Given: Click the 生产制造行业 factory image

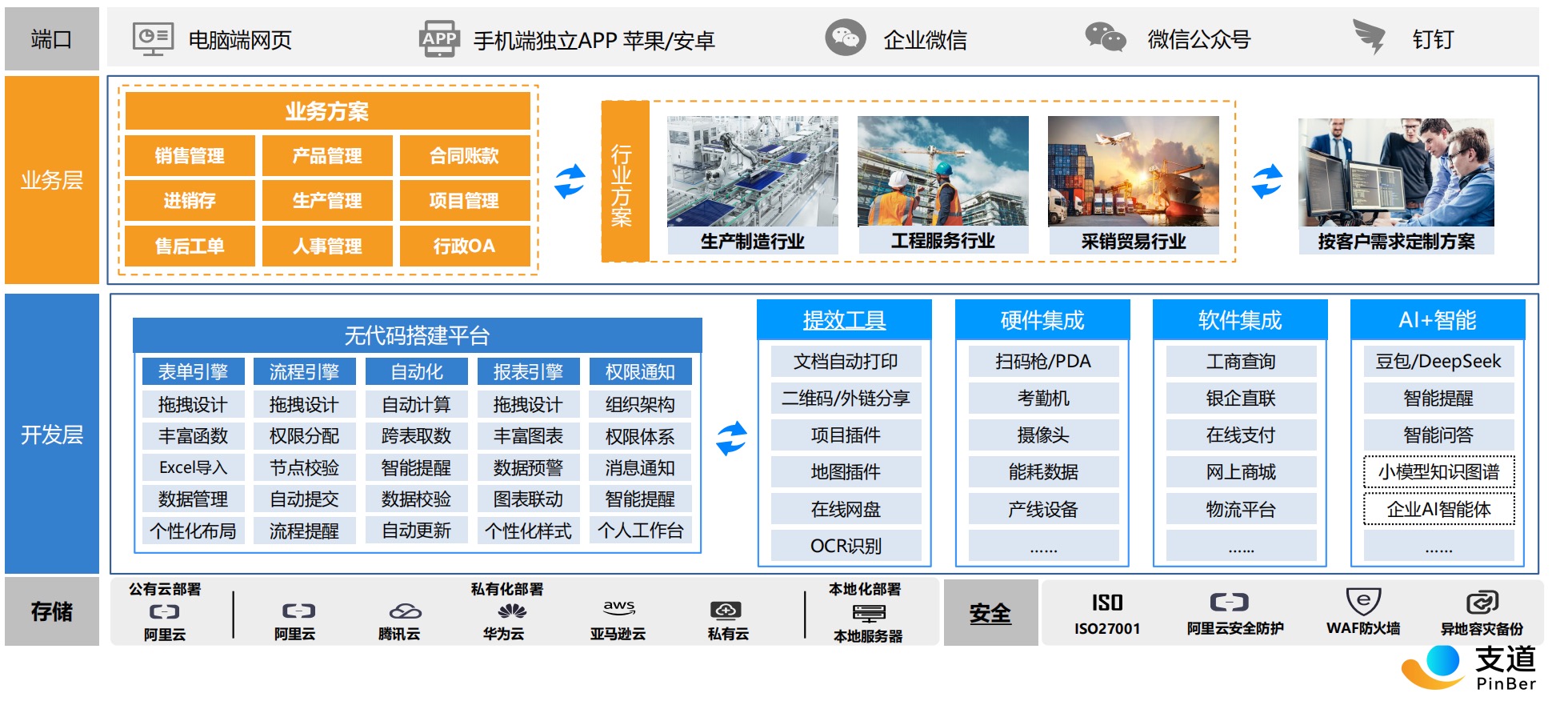Looking at the screenshot, I should (752, 171).
